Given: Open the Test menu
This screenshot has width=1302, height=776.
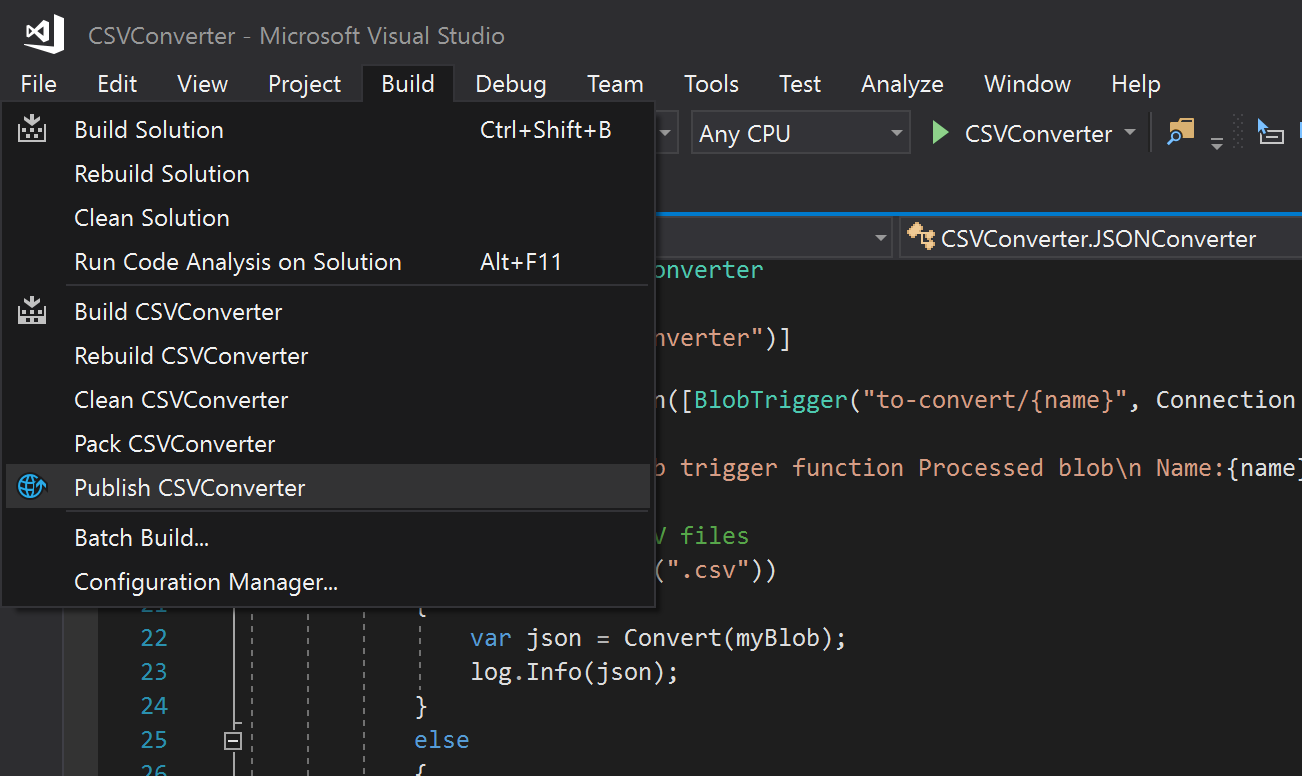Looking at the screenshot, I should click(800, 84).
